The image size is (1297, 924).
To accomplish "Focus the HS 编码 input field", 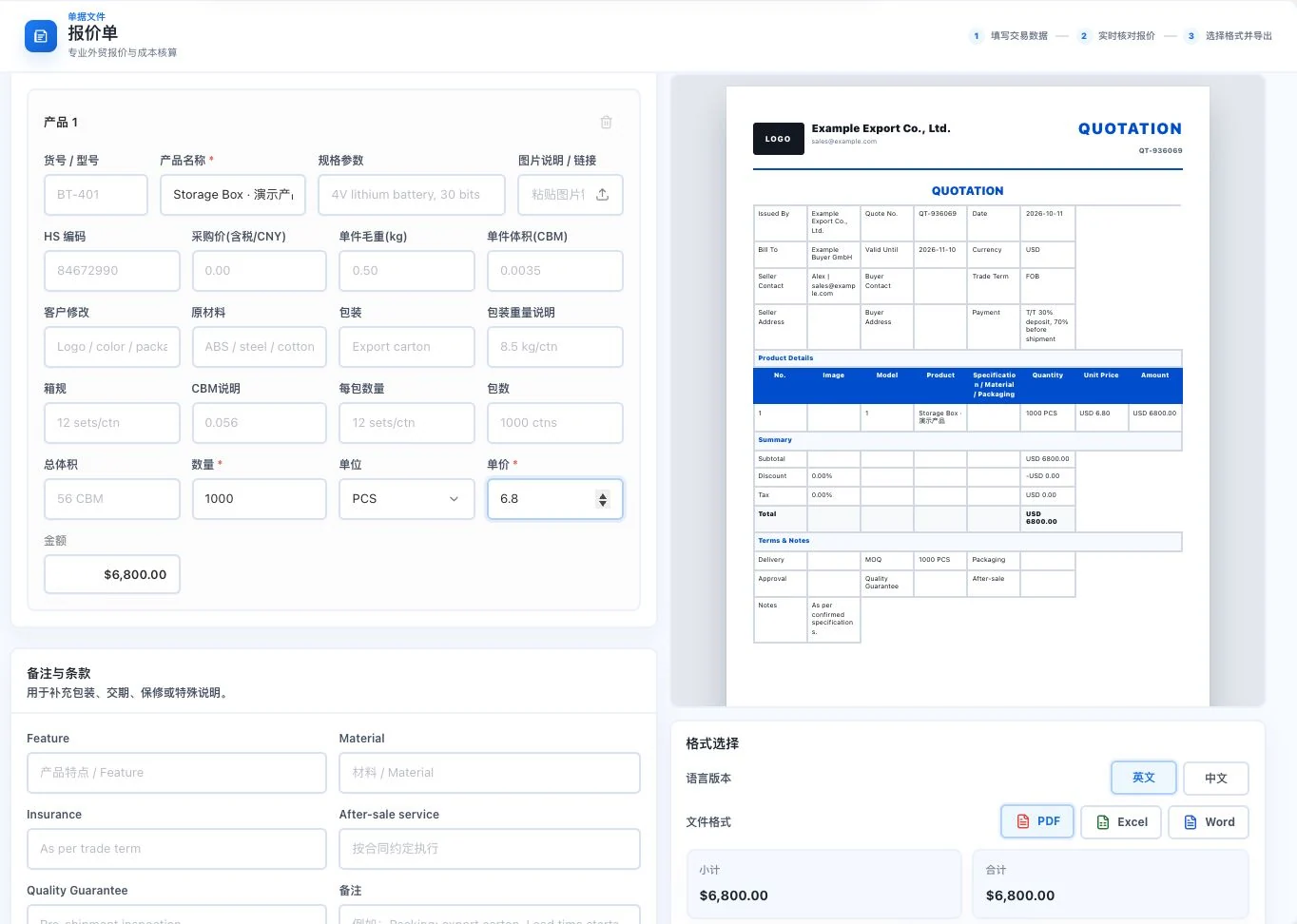I will 112,271.
